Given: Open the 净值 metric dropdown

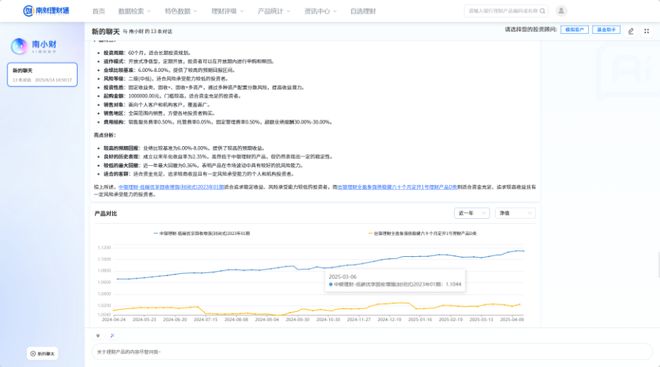Looking at the screenshot, I should click(x=515, y=213).
